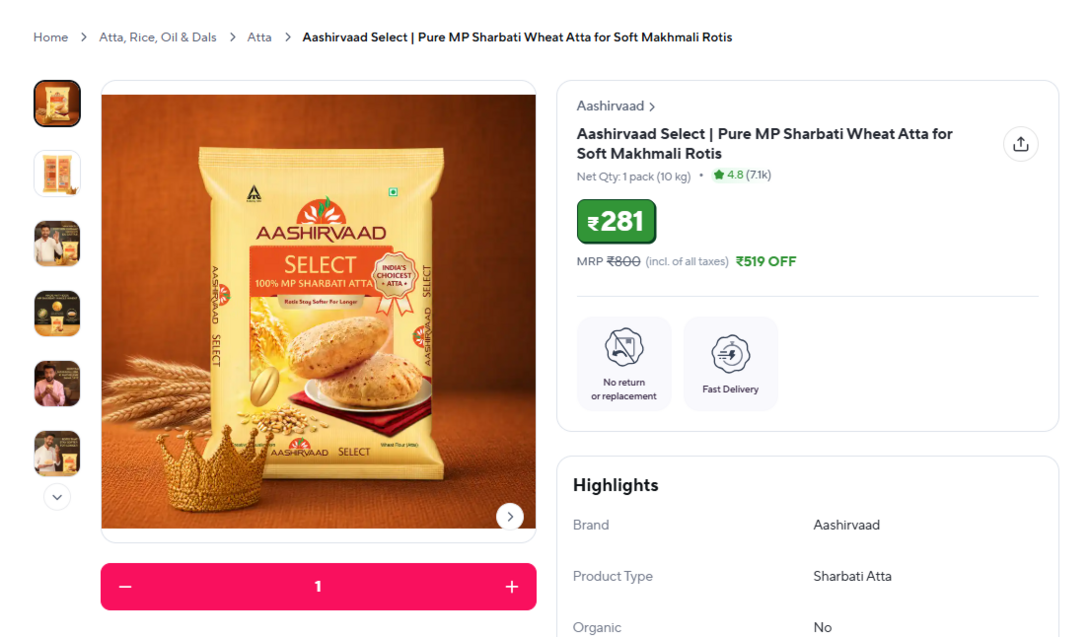View the fourth dark infographic thumbnail
The width and height of the screenshot is (1090, 637).
point(57,314)
